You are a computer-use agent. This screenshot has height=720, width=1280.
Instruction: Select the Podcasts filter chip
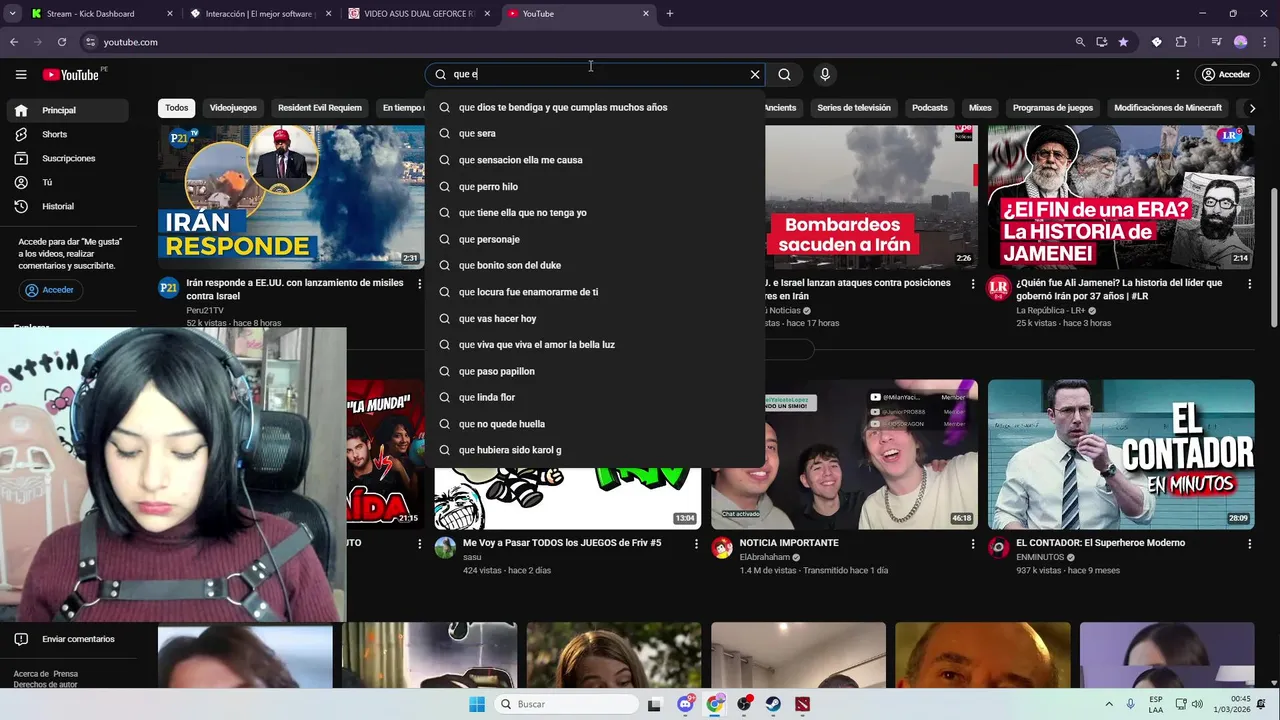tap(930, 108)
